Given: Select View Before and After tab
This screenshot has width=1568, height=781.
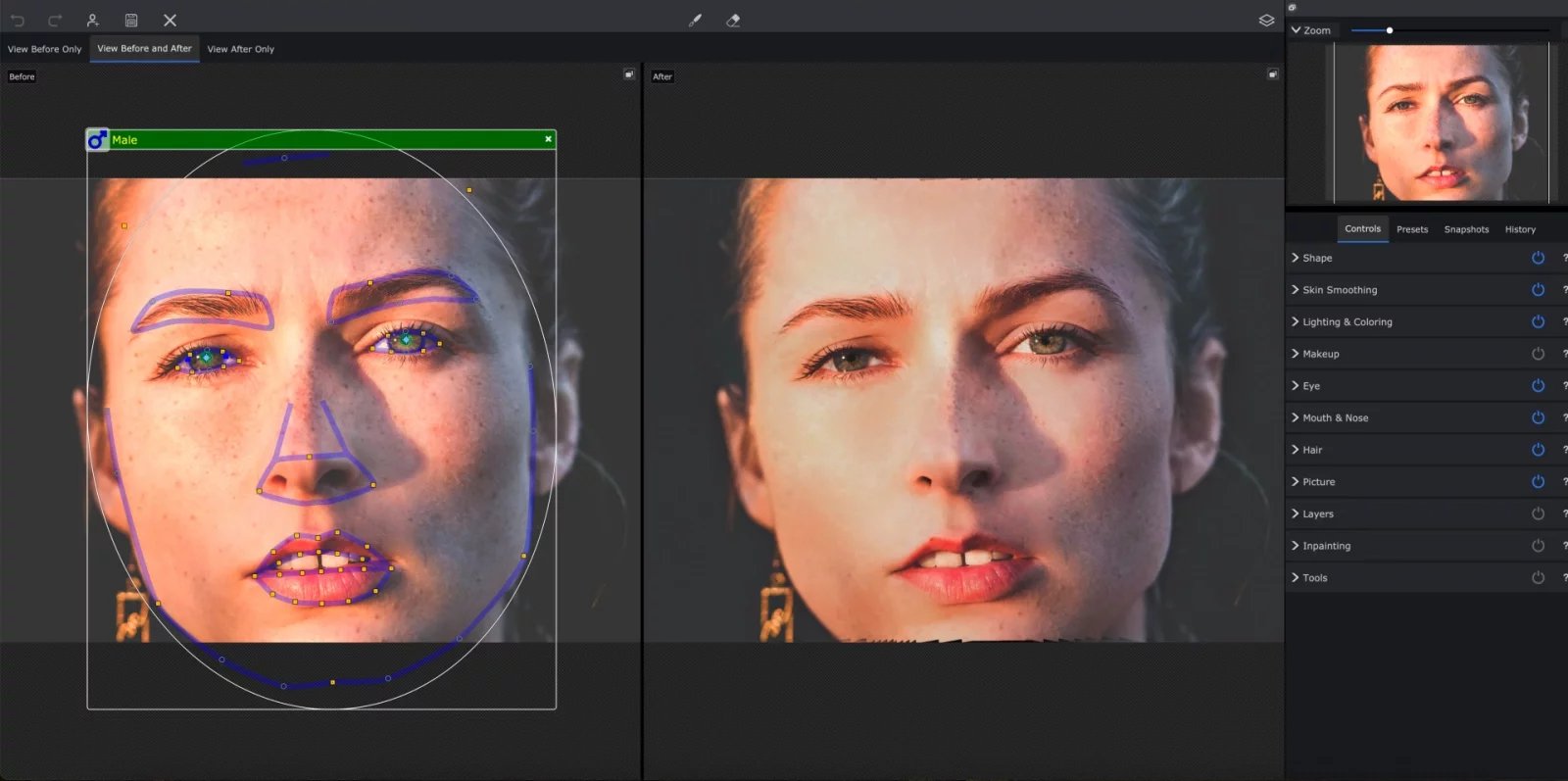Looking at the screenshot, I should 145,49.
